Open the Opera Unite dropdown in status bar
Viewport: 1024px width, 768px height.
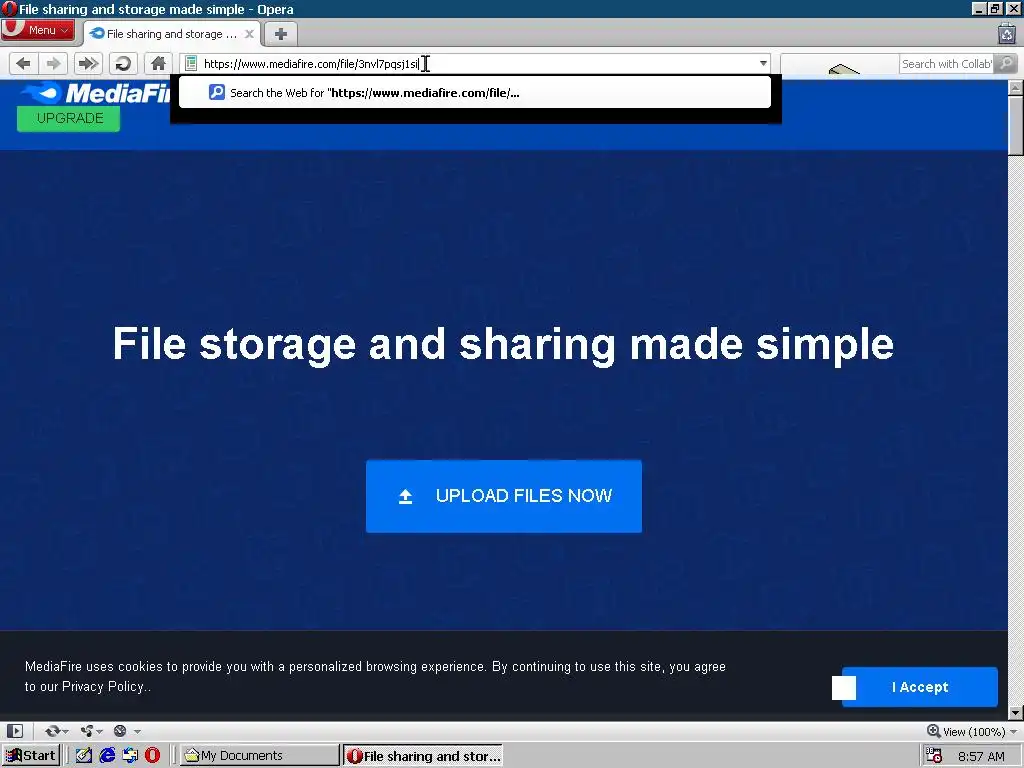click(91, 731)
